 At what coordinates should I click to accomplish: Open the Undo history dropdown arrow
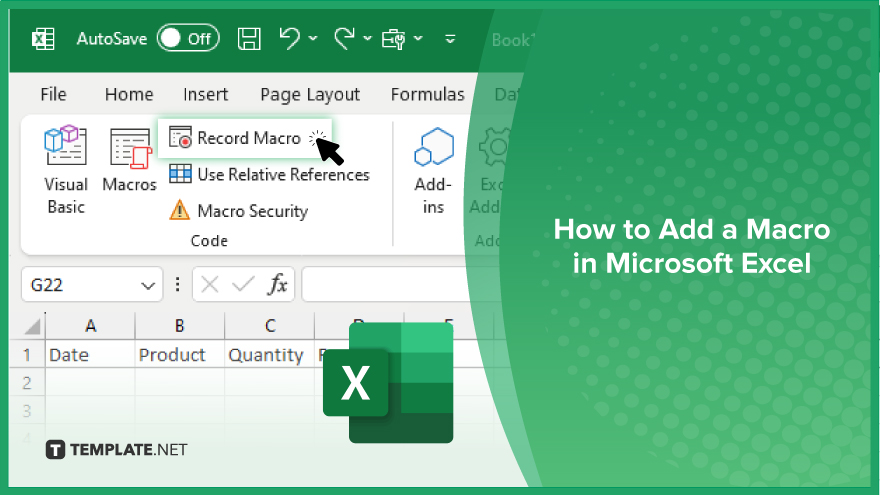313,39
